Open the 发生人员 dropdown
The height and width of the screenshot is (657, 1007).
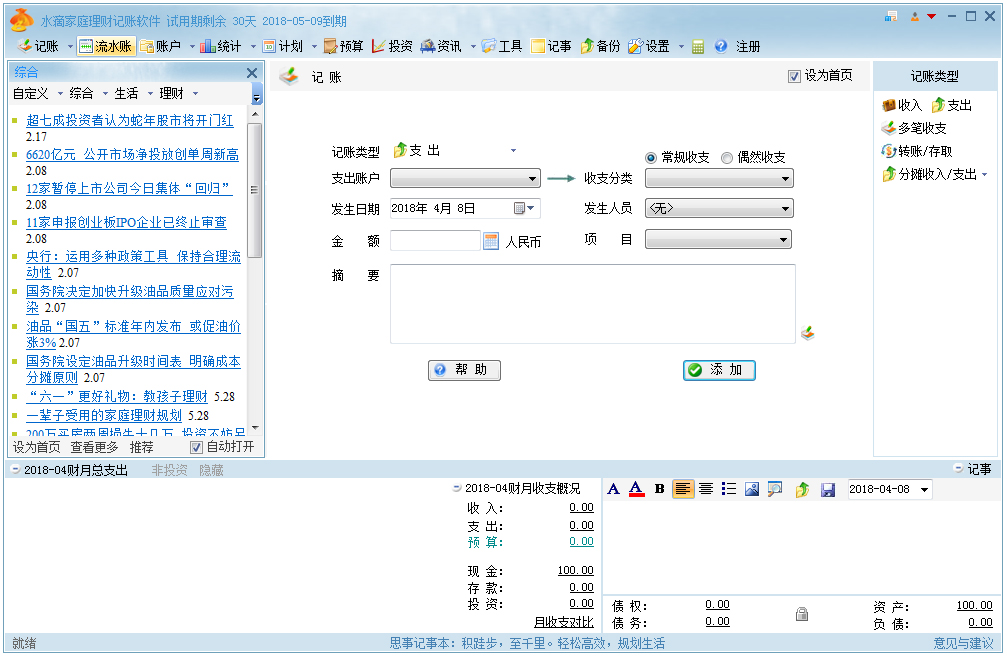pyautogui.click(x=719, y=208)
